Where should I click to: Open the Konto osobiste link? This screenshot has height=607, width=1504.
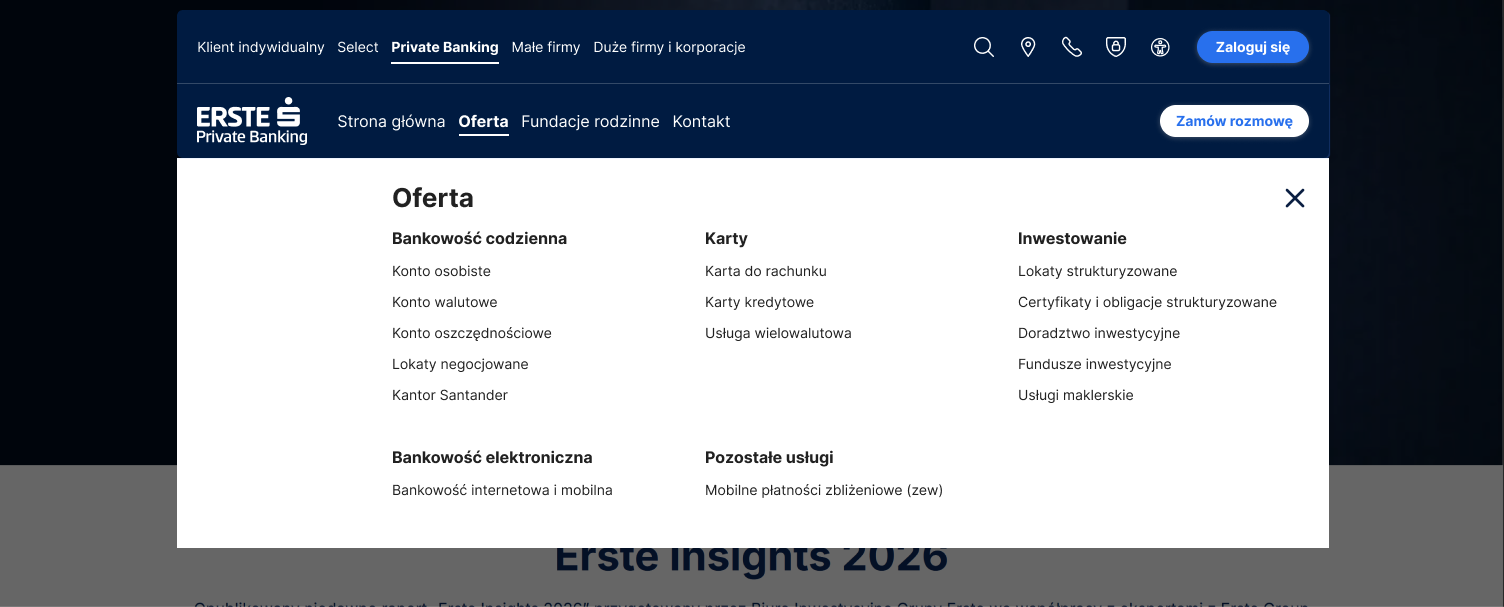point(441,271)
